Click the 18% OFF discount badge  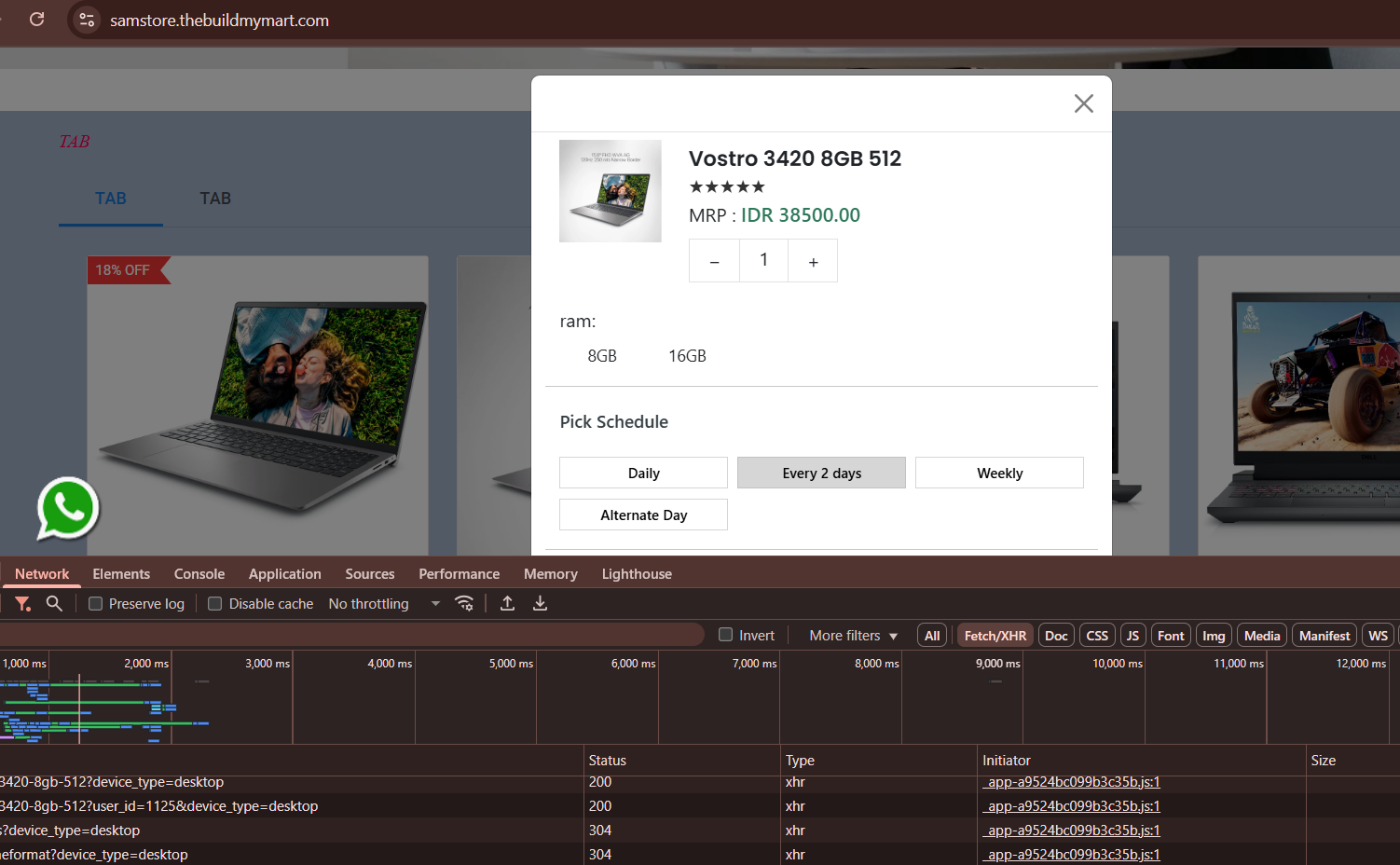tap(128, 270)
